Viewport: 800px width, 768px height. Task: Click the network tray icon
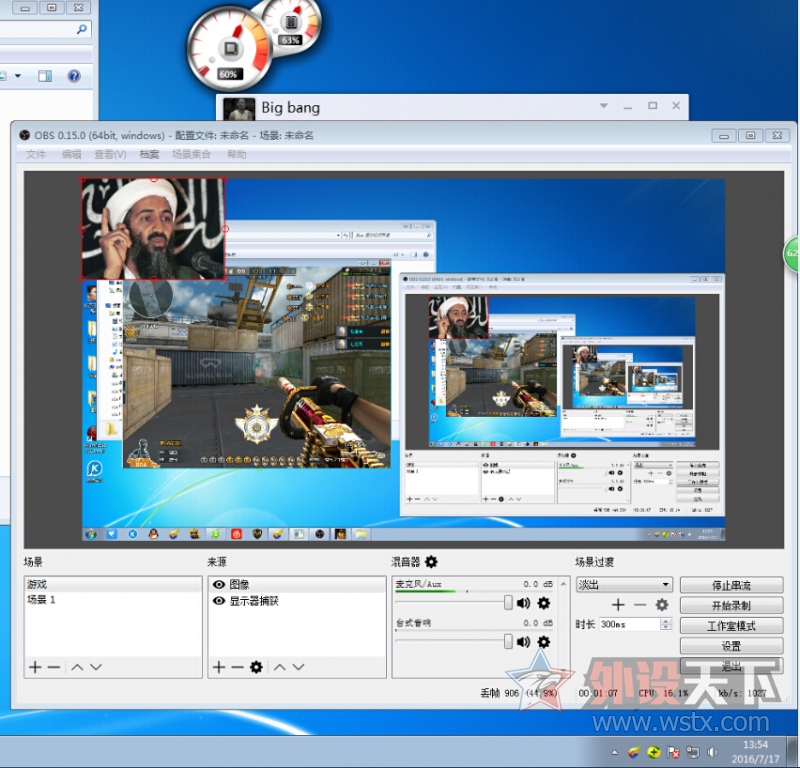[x=693, y=752]
